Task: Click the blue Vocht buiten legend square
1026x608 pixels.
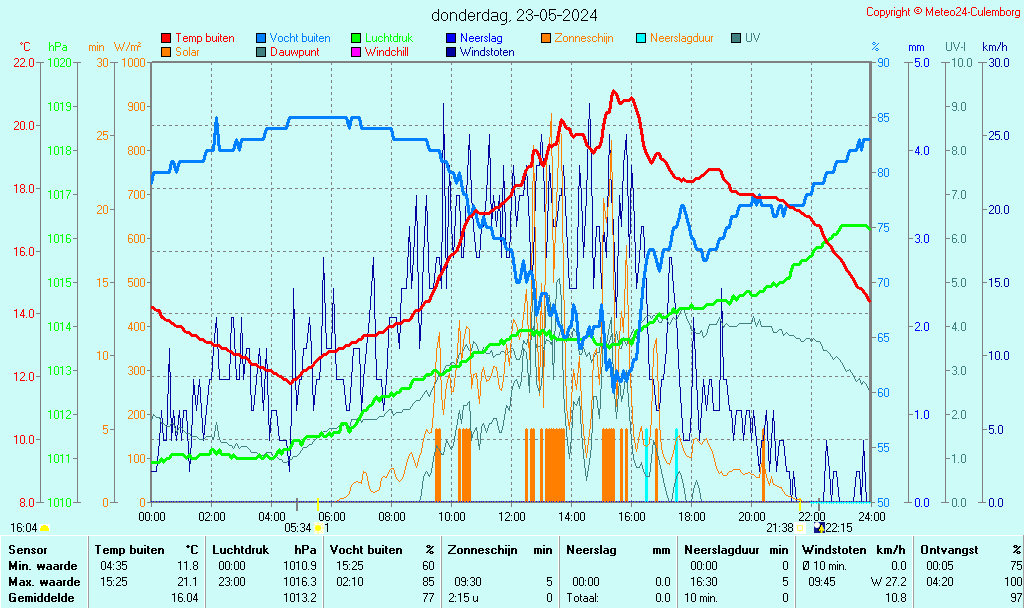Action: point(261,38)
